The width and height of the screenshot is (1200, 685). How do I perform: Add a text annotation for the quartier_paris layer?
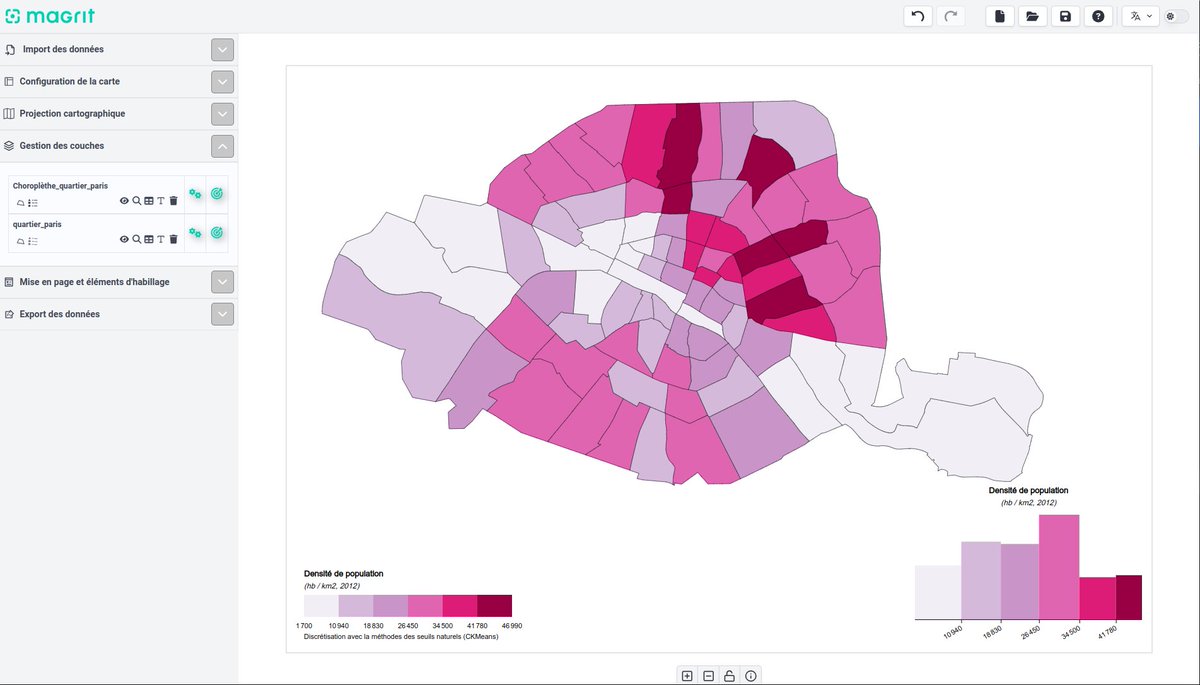pos(160,238)
